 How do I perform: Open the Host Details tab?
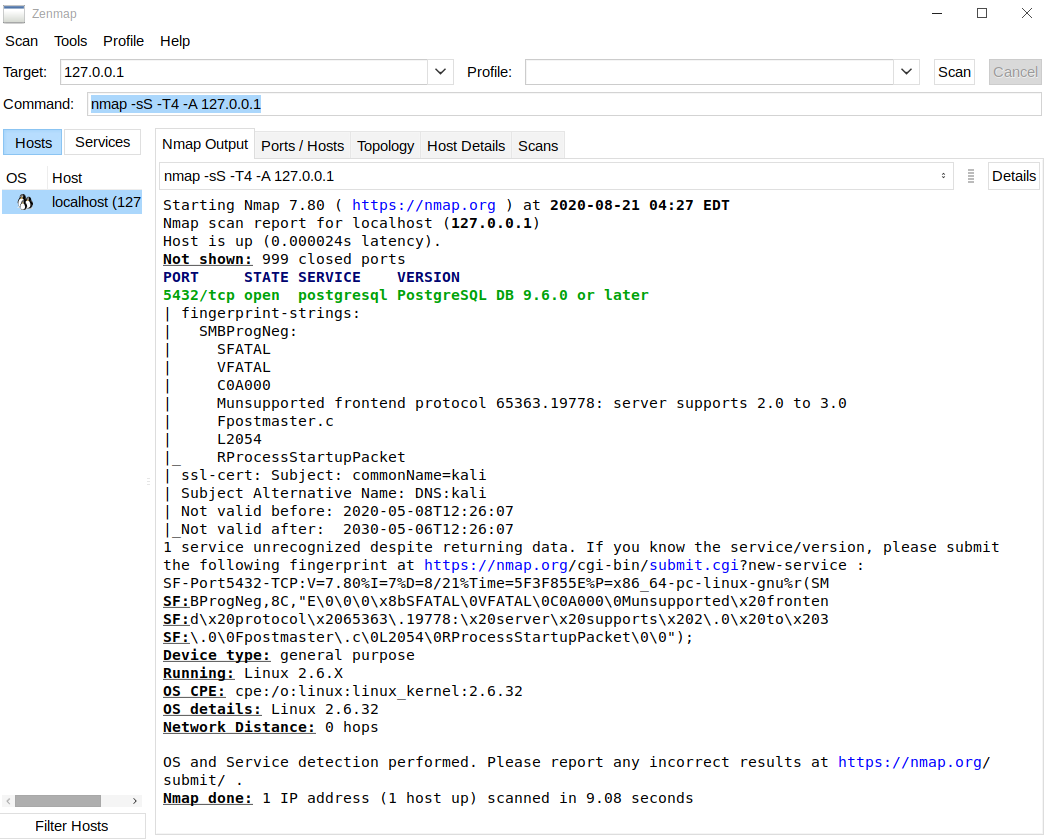pyautogui.click(x=466, y=145)
